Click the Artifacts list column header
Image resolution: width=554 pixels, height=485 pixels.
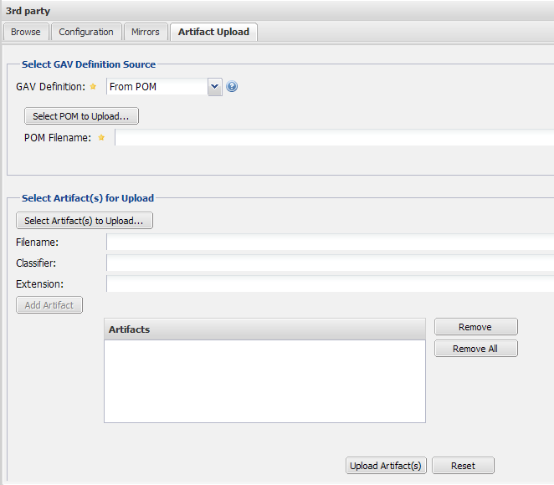(265, 329)
